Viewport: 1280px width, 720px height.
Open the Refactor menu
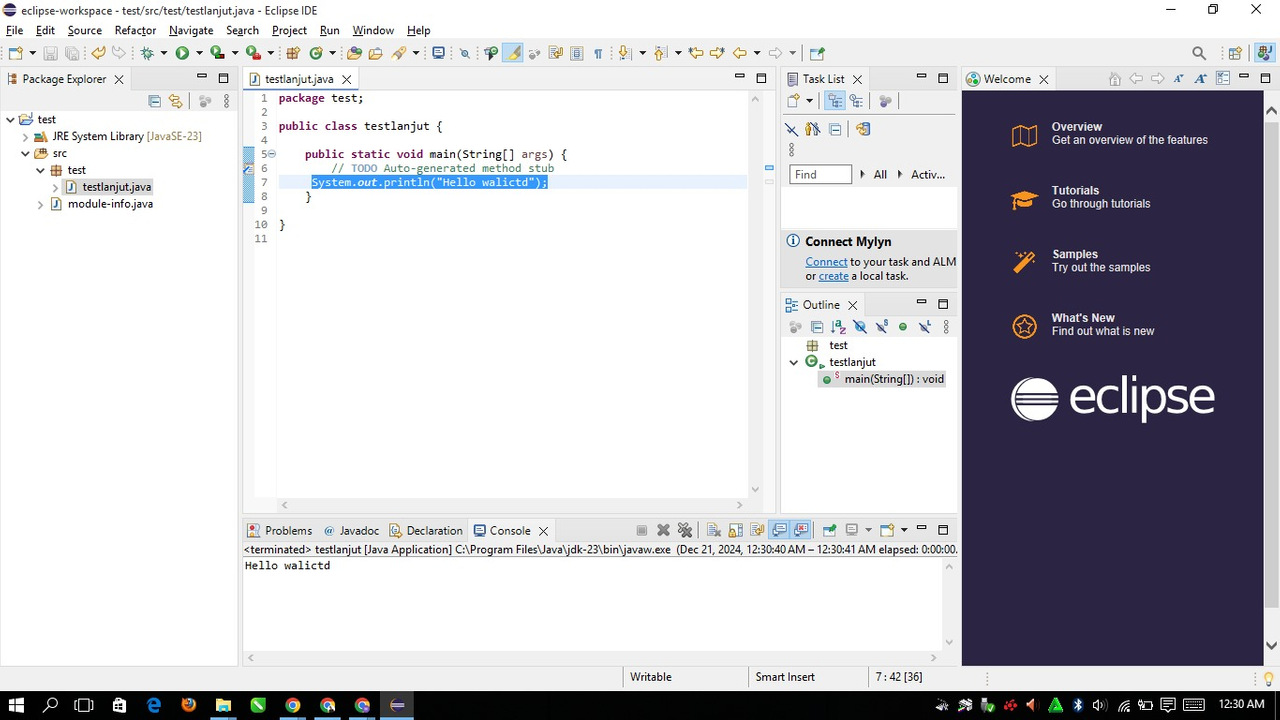click(x=135, y=30)
